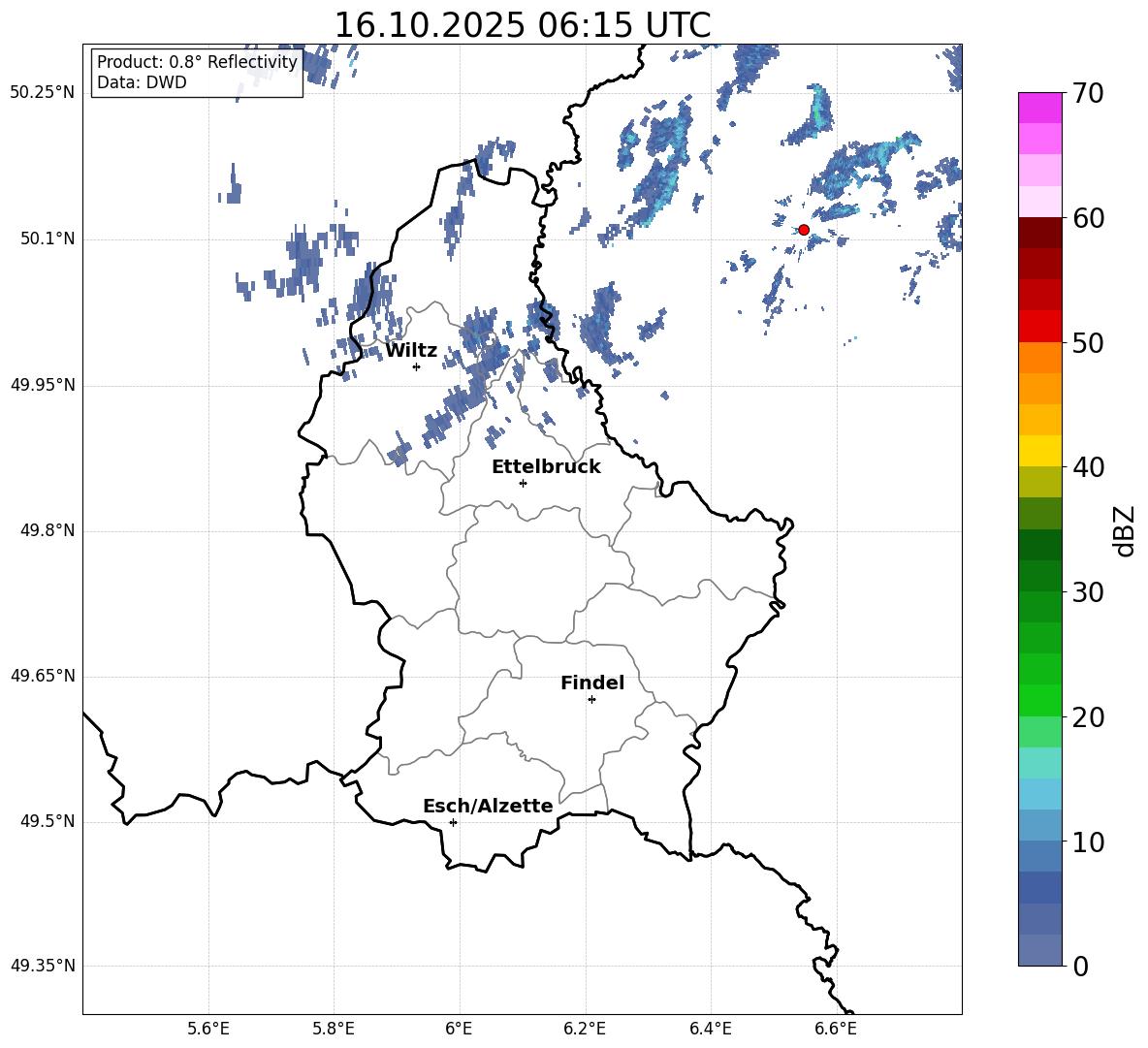Pick the bright yellow colorbar segment above 40
1148x1048 pixels.
(1039, 452)
